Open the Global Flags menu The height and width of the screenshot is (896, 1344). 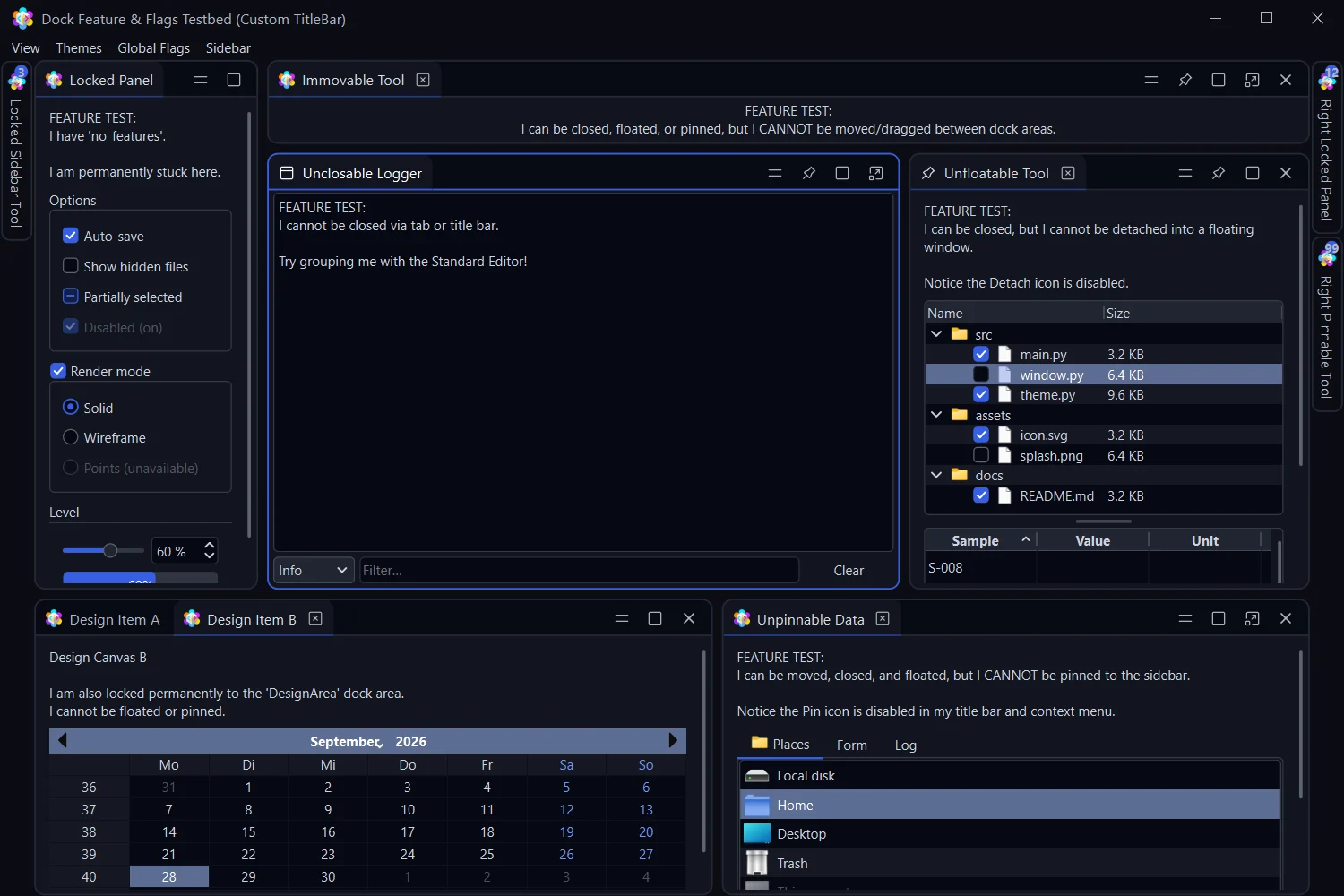tap(154, 47)
